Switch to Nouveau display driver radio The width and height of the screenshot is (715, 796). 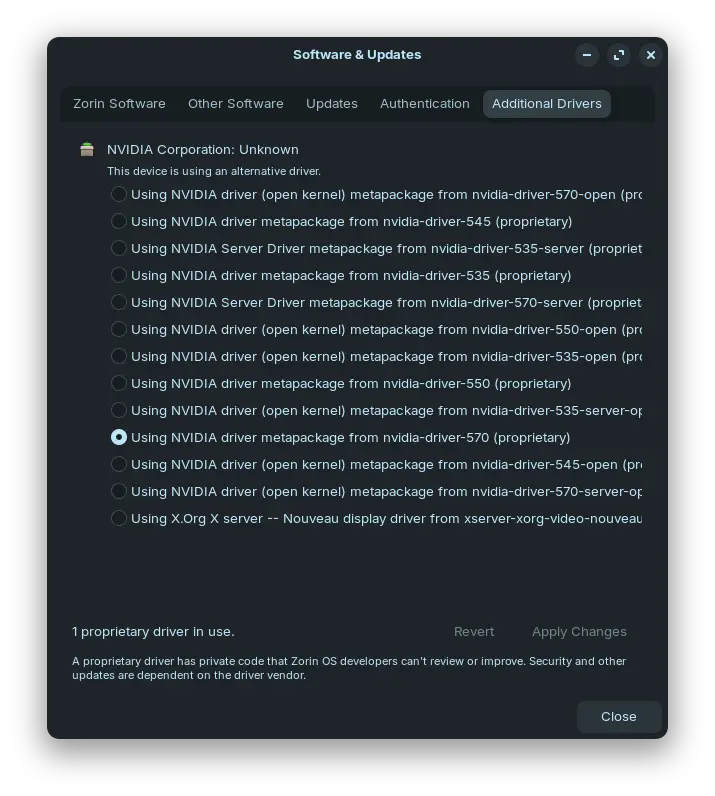tap(119, 518)
